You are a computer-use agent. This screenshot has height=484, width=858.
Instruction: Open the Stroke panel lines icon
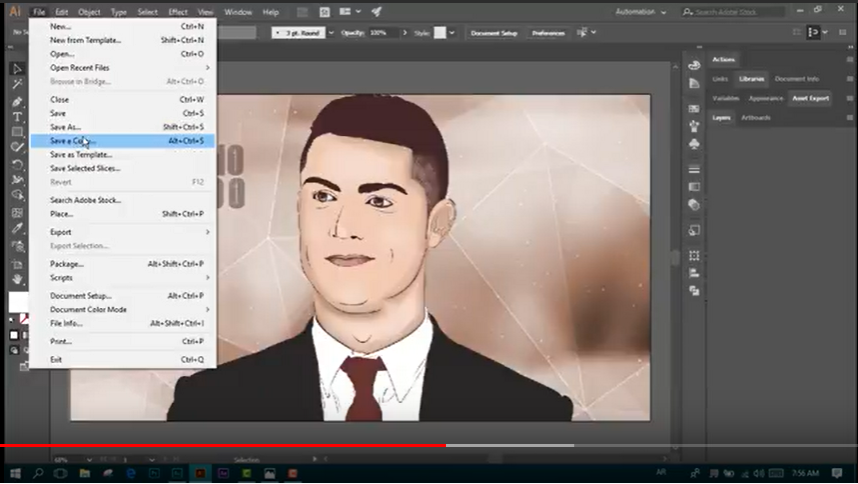pyautogui.click(x=694, y=169)
